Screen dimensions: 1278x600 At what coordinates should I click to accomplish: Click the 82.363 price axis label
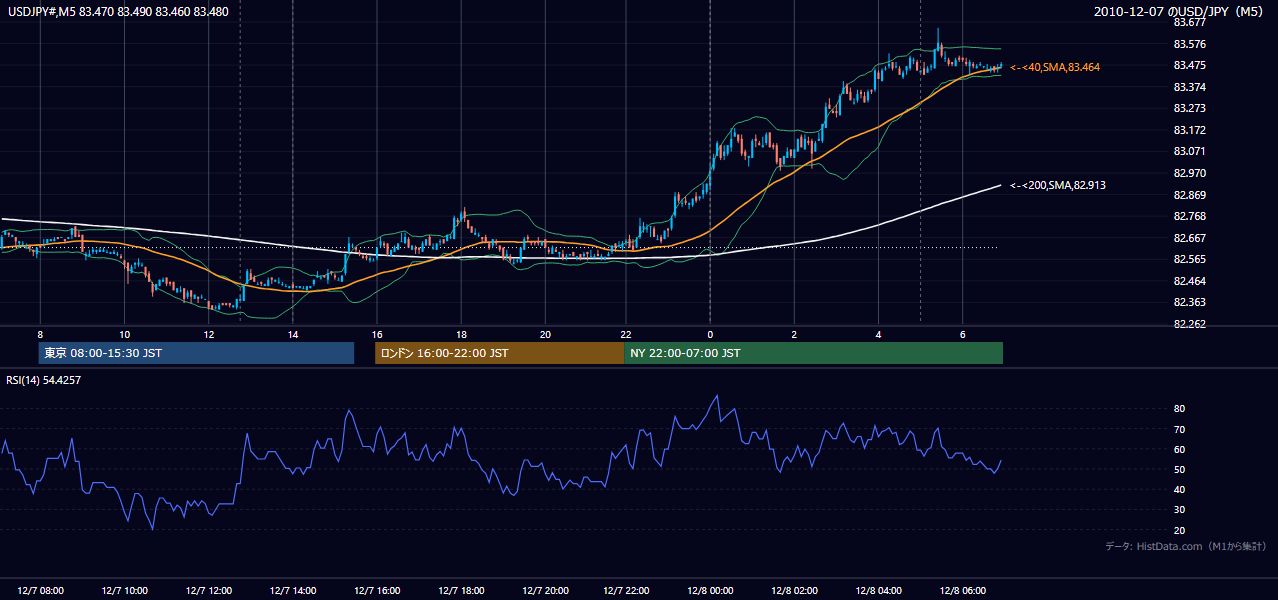pos(1189,302)
